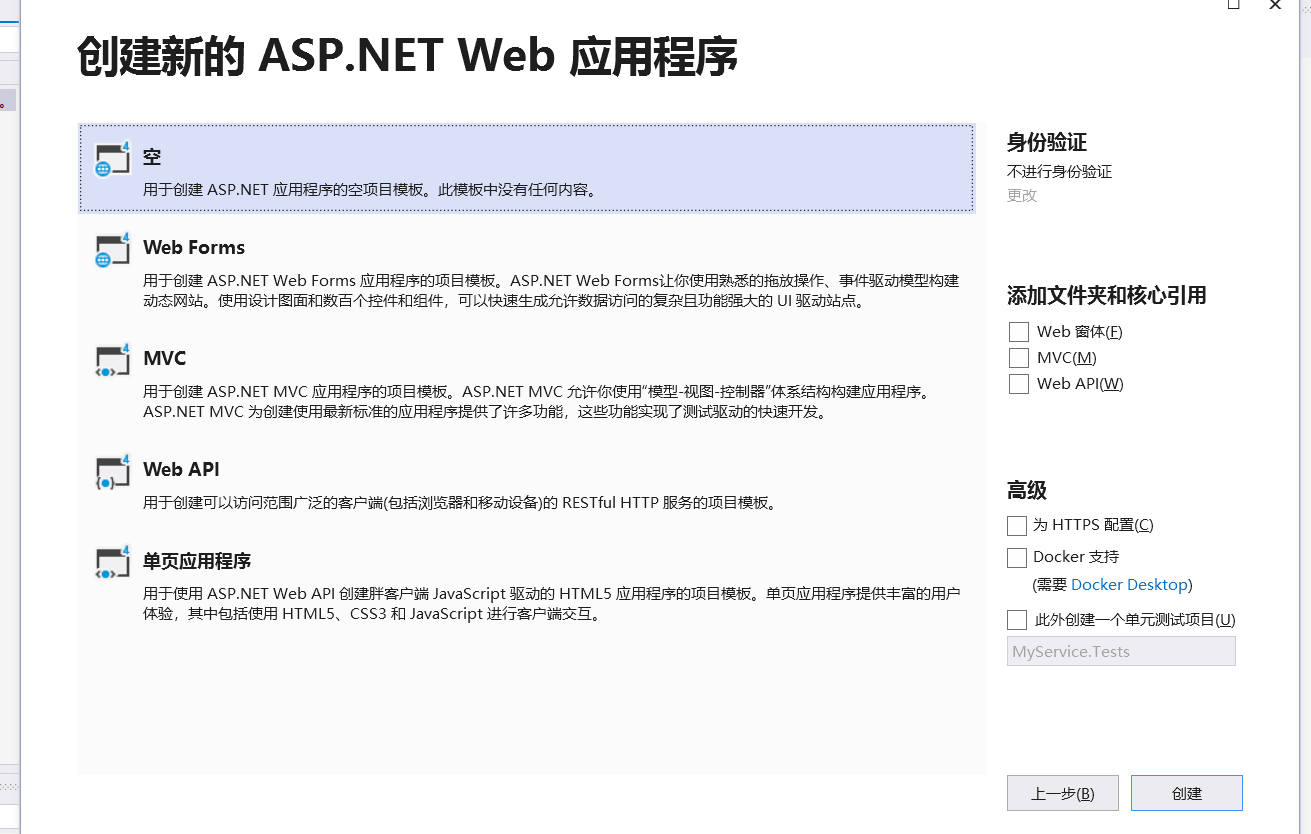Select the Web Forms template title
Viewport: 1311px width, 834px height.
194,248
